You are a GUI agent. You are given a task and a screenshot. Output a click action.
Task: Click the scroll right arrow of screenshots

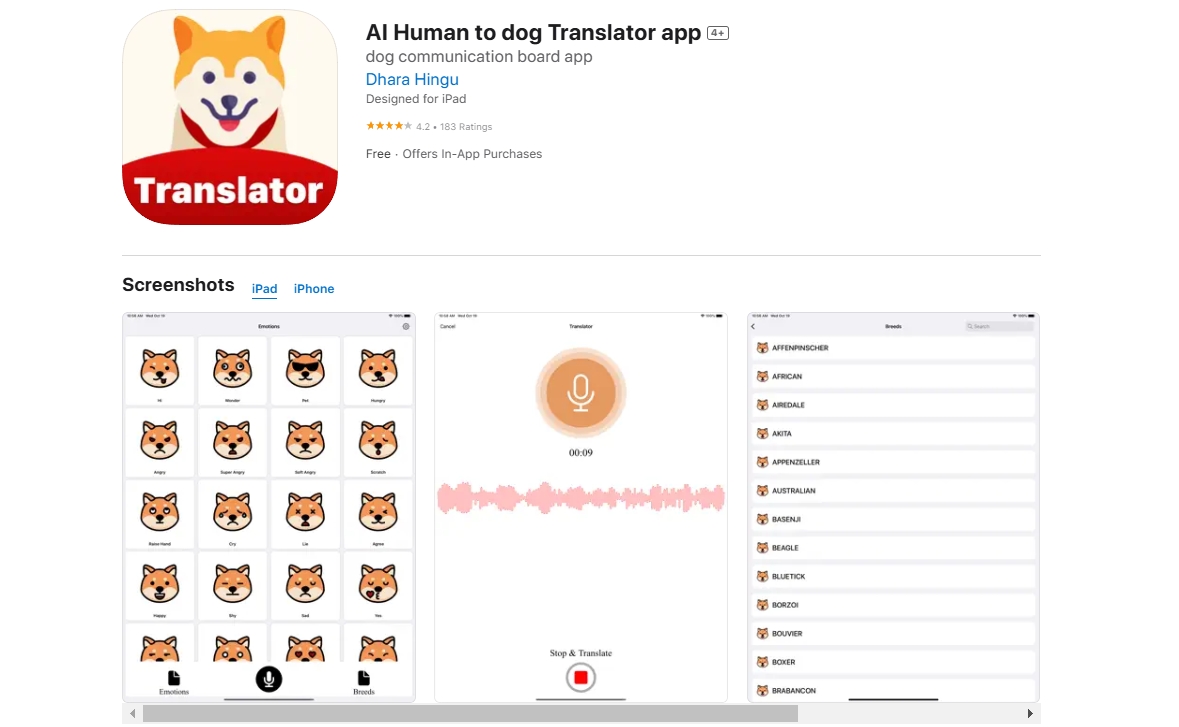pos(1030,713)
